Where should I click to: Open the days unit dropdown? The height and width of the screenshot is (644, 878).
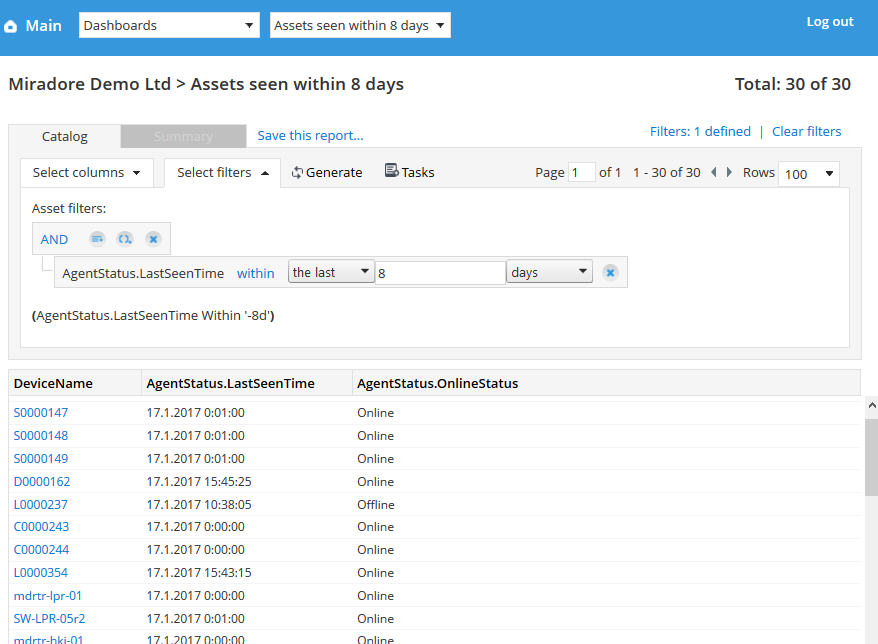[549, 272]
